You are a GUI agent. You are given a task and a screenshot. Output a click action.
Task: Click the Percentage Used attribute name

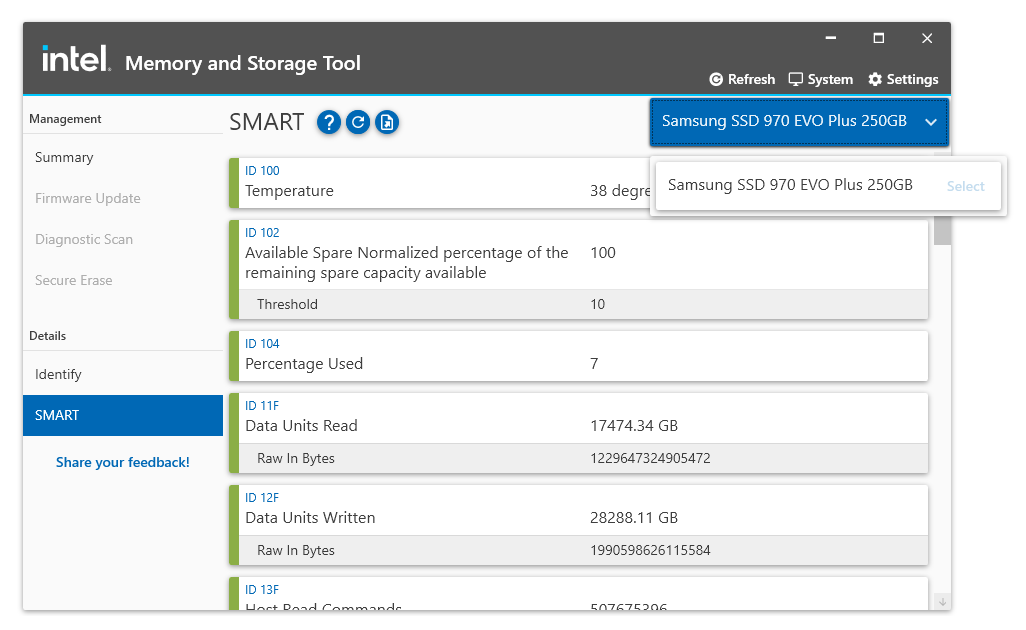(x=304, y=364)
